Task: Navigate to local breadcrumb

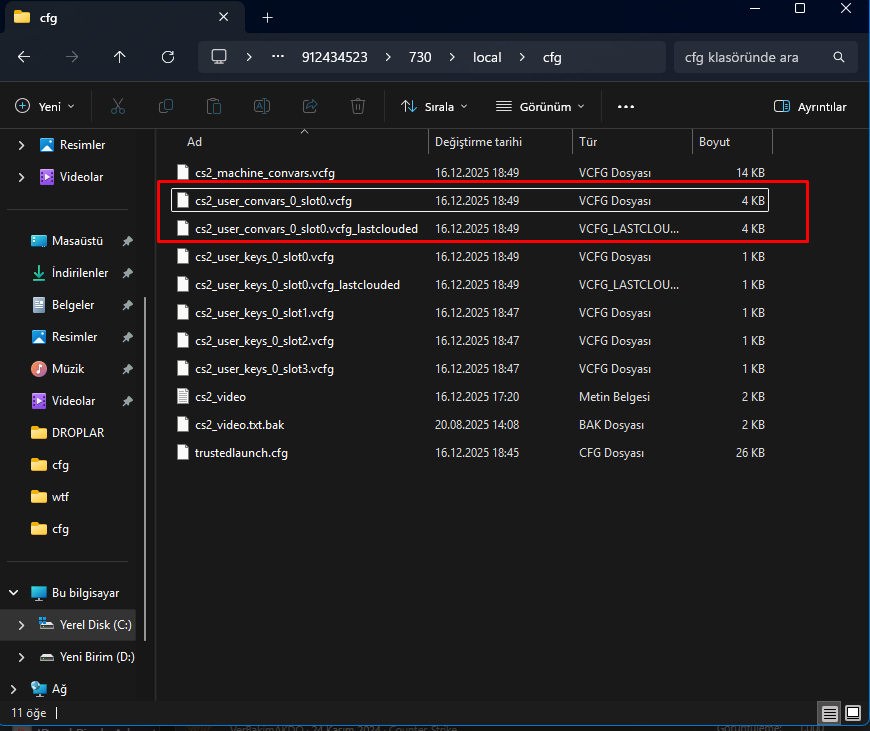Action: click(x=487, y=57)
